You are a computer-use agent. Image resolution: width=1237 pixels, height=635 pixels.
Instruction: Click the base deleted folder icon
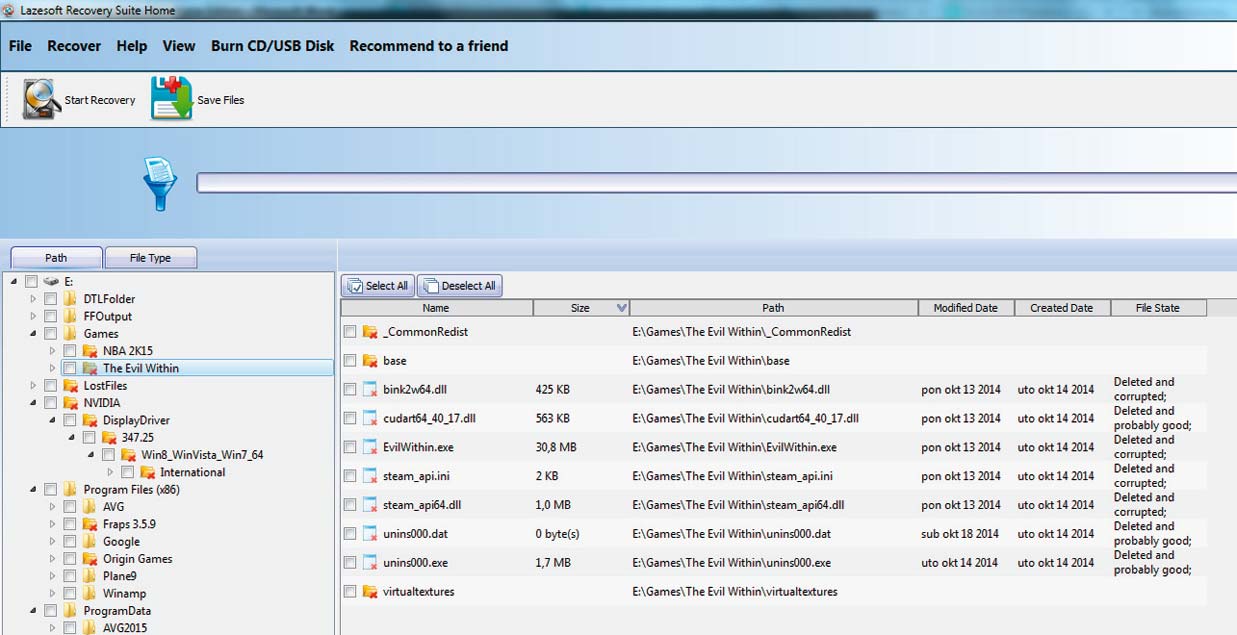tap(370, 361)
